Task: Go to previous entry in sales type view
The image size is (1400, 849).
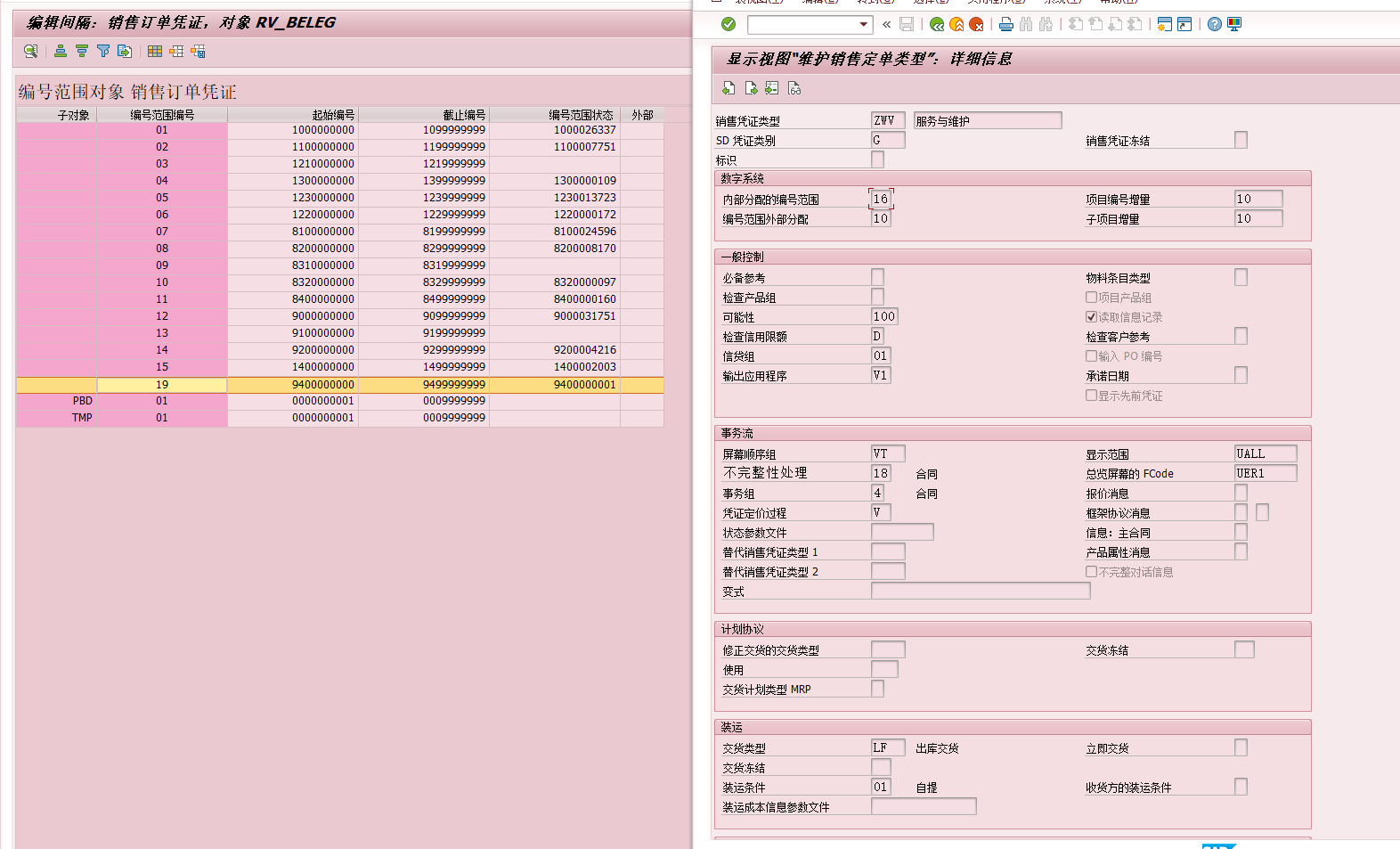Action: pyautogui.click(x=728, y=88)
